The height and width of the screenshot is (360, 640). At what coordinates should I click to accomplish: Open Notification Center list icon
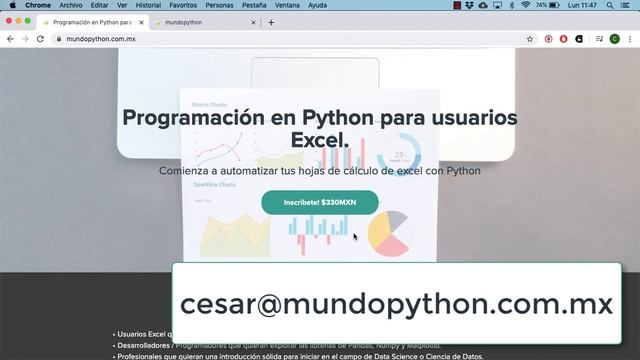click(x=625, y=5)
